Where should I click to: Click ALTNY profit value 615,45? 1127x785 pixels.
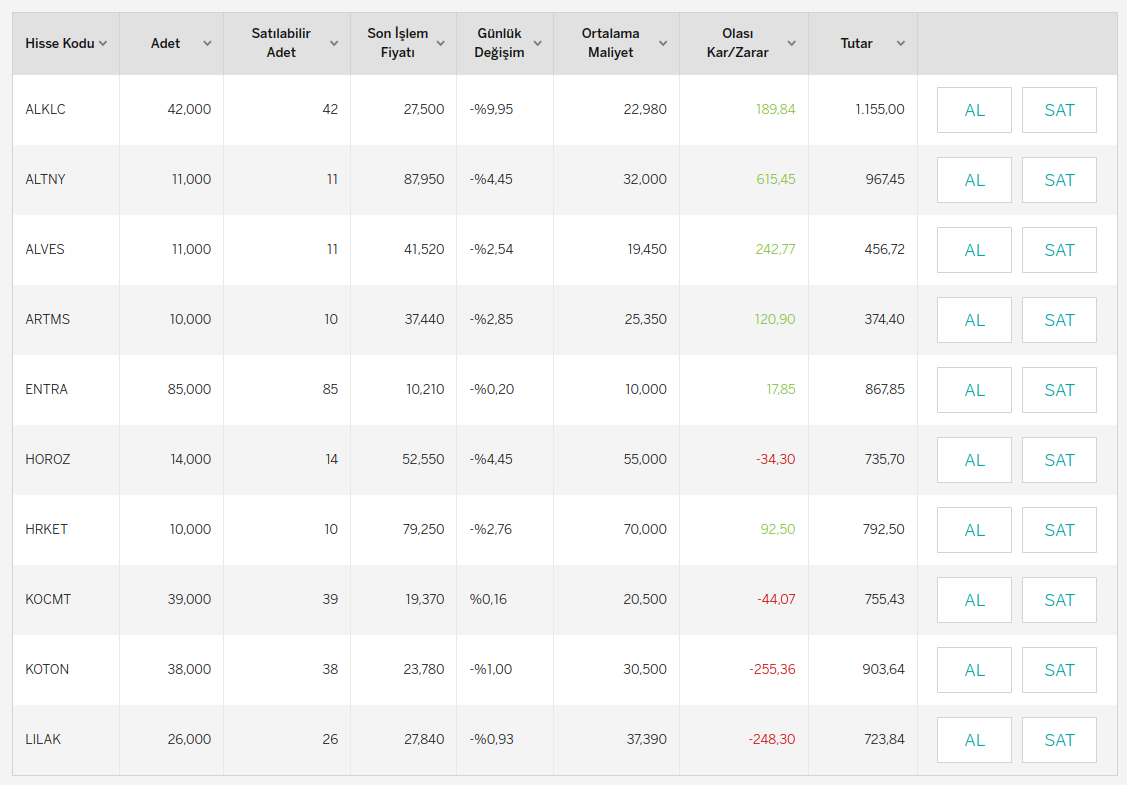pyautogui.click(x=776, y=179)
